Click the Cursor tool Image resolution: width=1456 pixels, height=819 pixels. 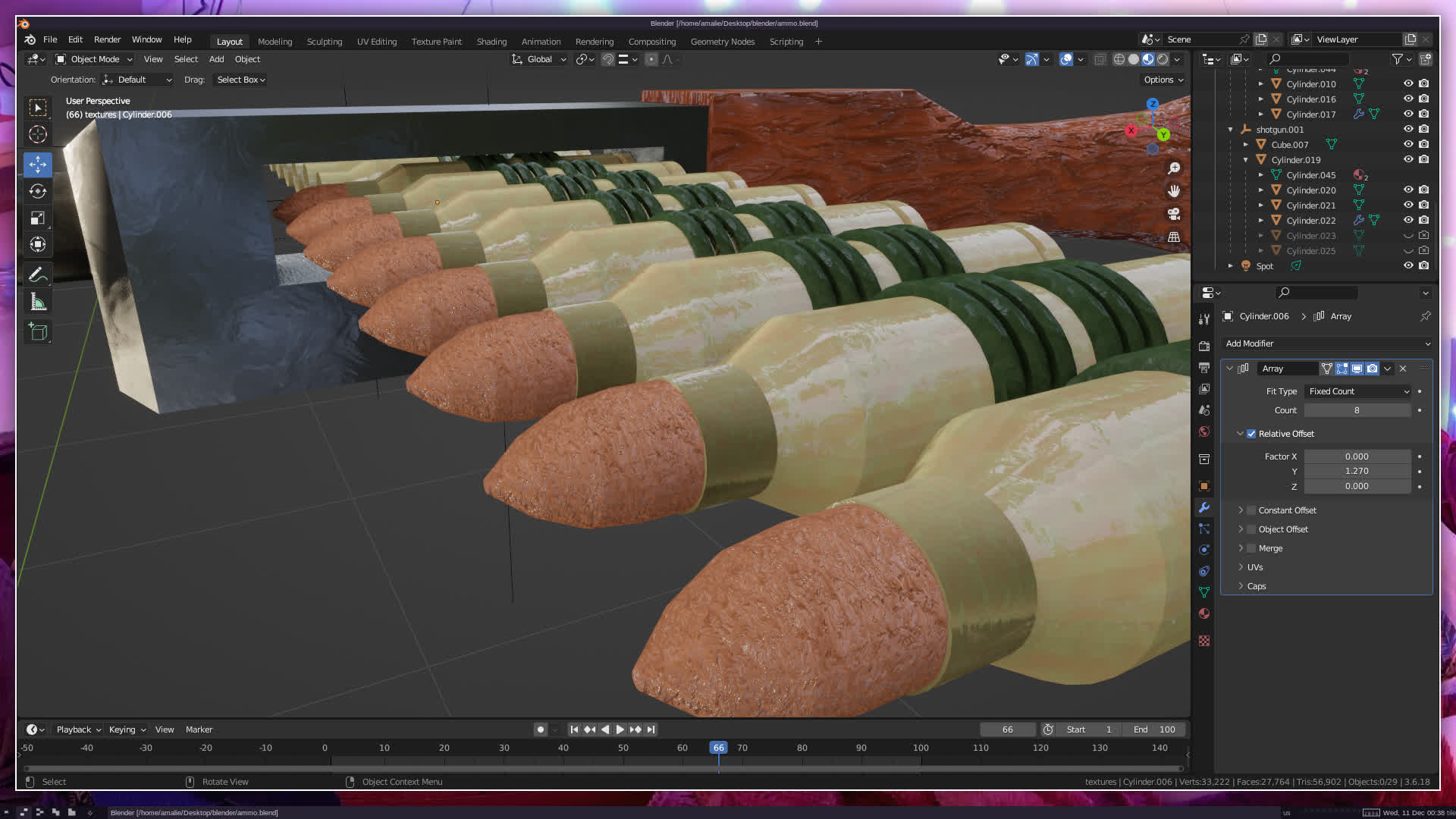38,134
